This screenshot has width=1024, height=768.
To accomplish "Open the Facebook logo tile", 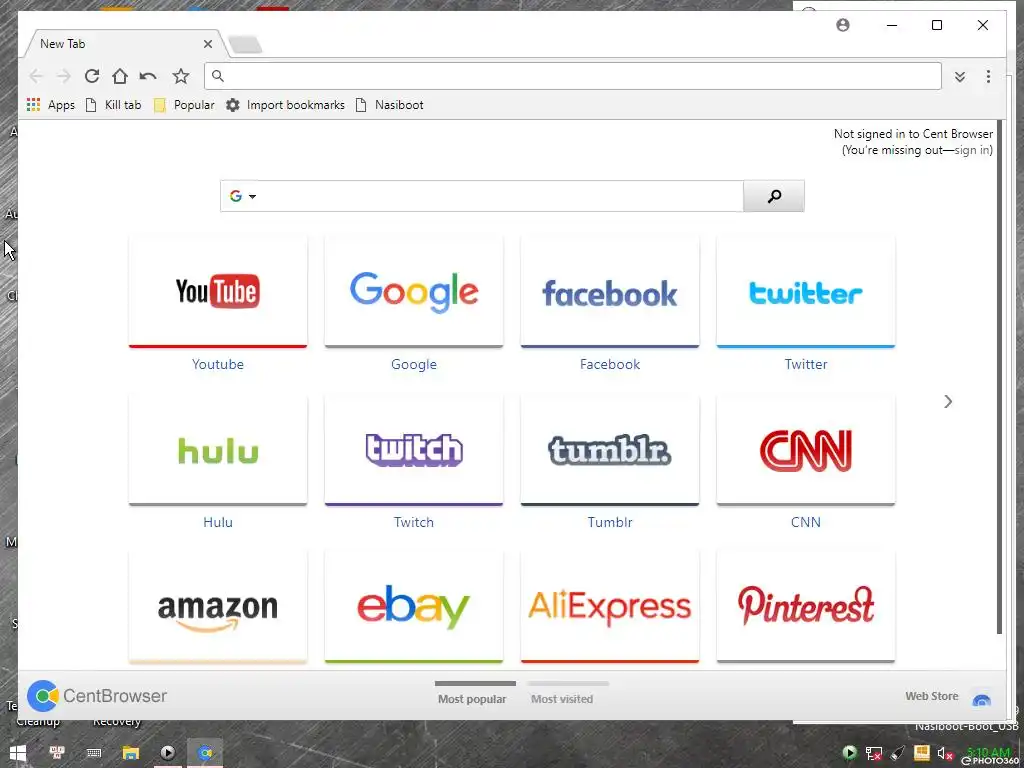I will (610, 292).
